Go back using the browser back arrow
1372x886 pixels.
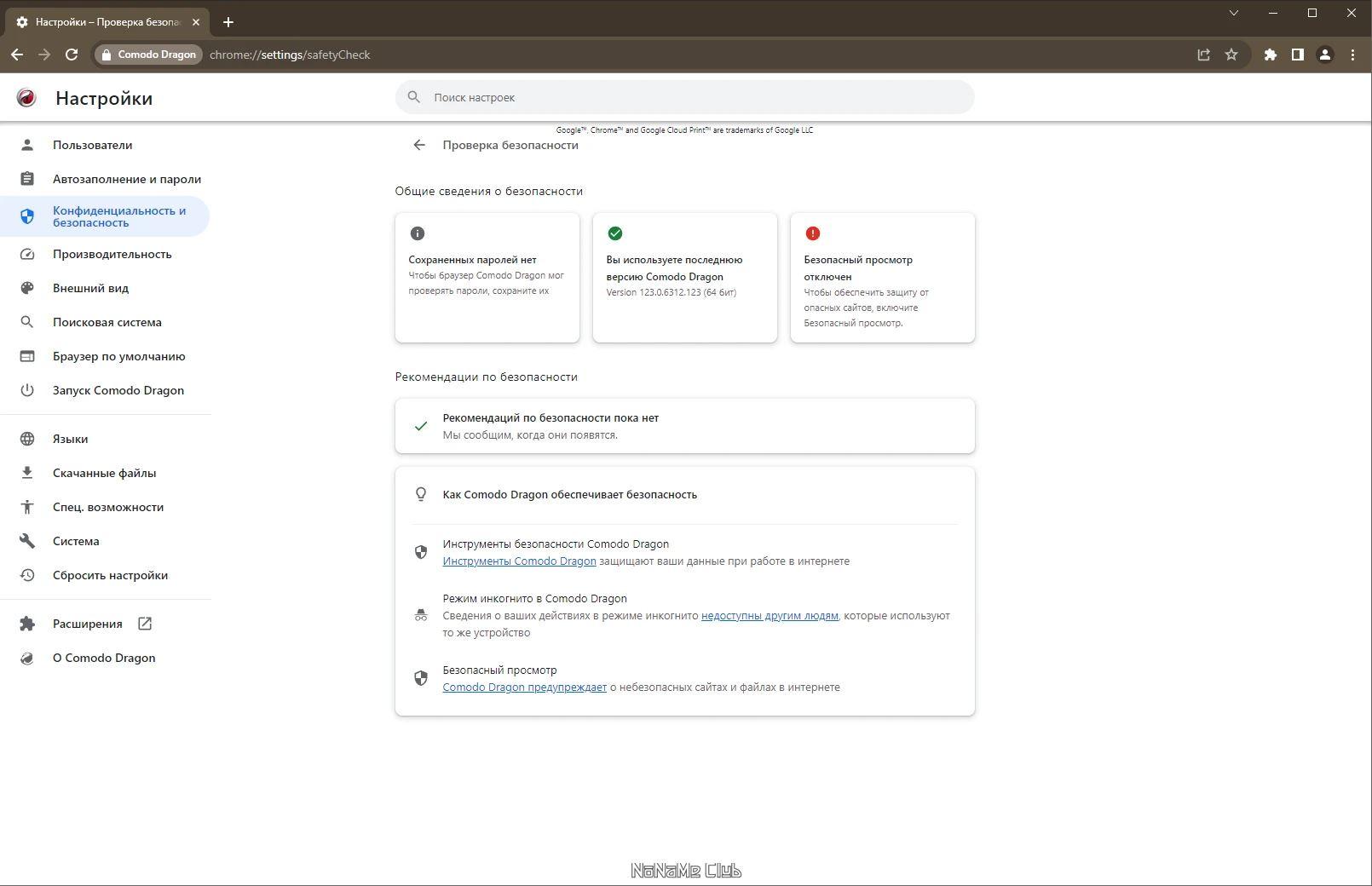tap(17, 55)
